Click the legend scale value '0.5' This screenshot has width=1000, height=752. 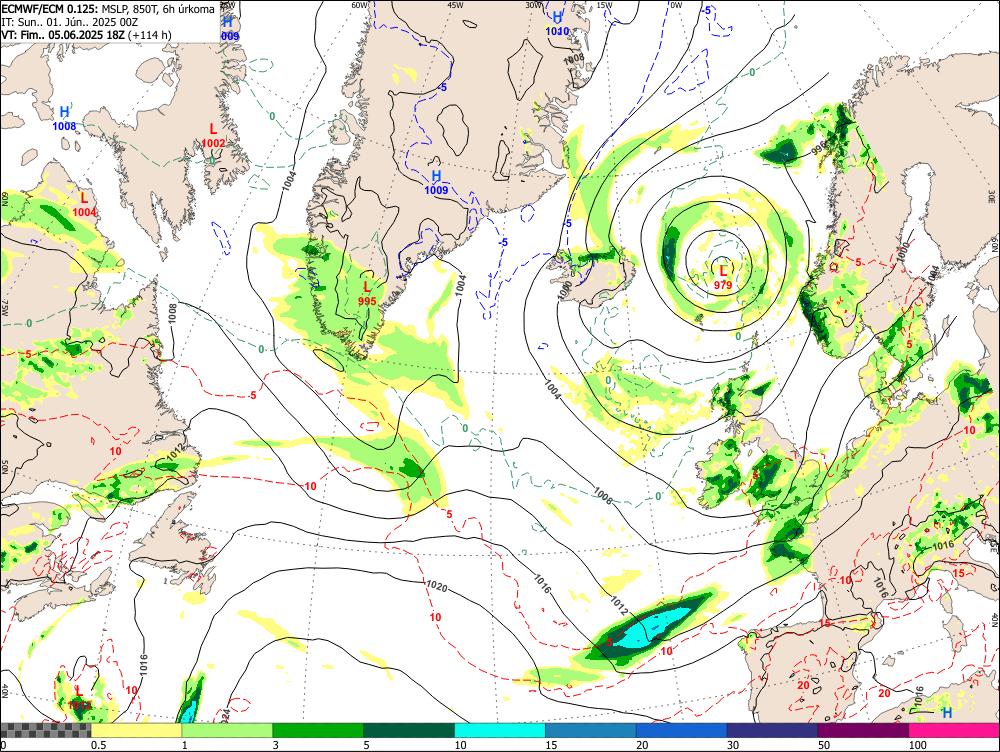pos(98,745)
